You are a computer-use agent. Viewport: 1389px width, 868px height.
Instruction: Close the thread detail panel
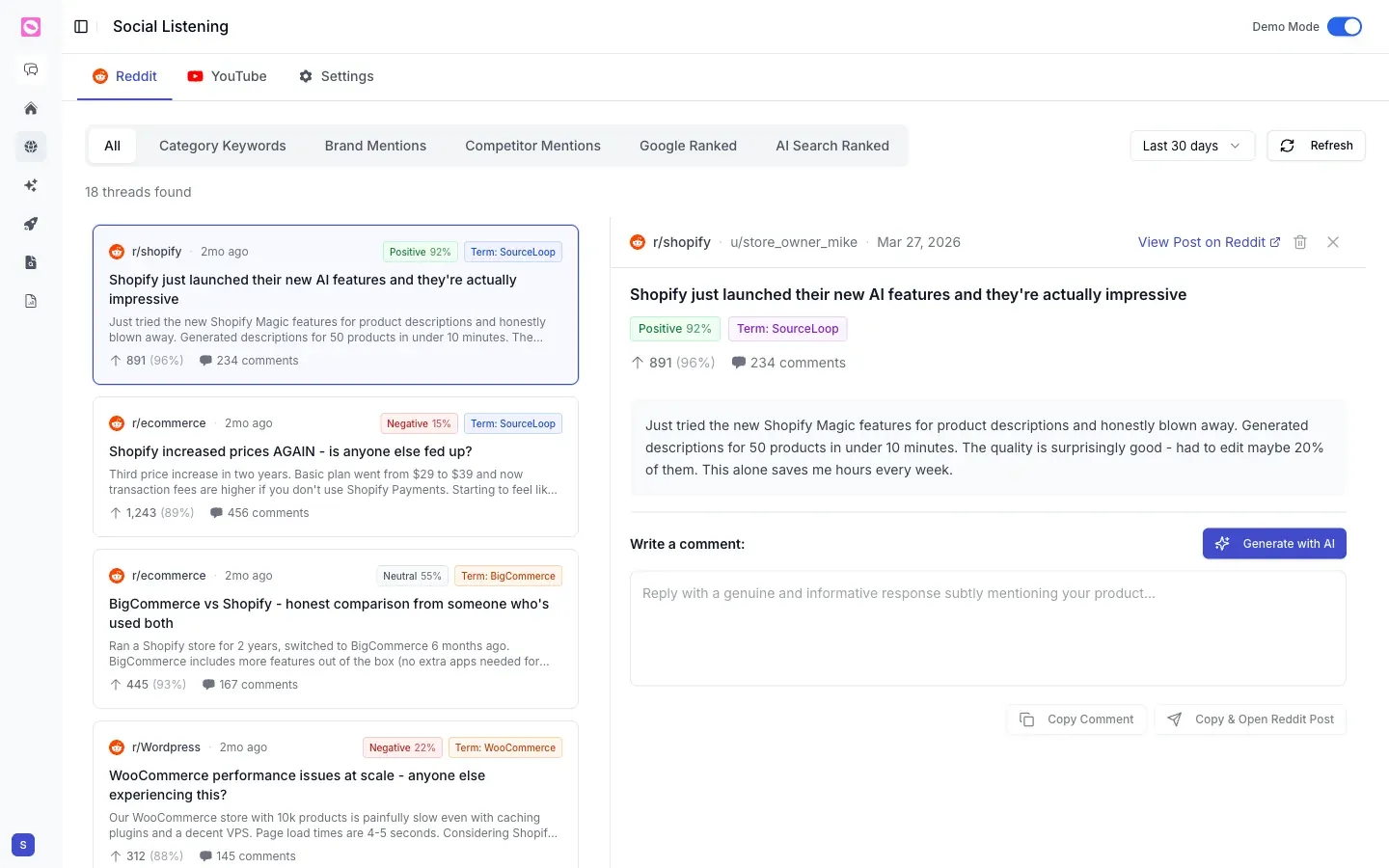pyautogui.click(x=1333, y=242)
